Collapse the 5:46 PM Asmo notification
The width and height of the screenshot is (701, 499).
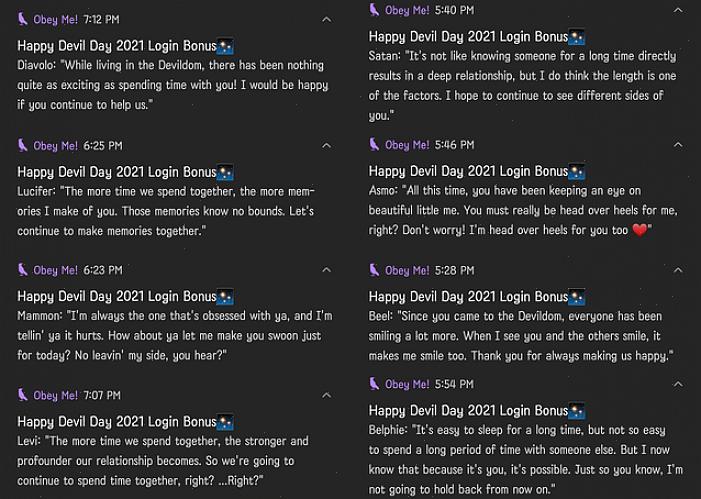click(x=678, y=145)
